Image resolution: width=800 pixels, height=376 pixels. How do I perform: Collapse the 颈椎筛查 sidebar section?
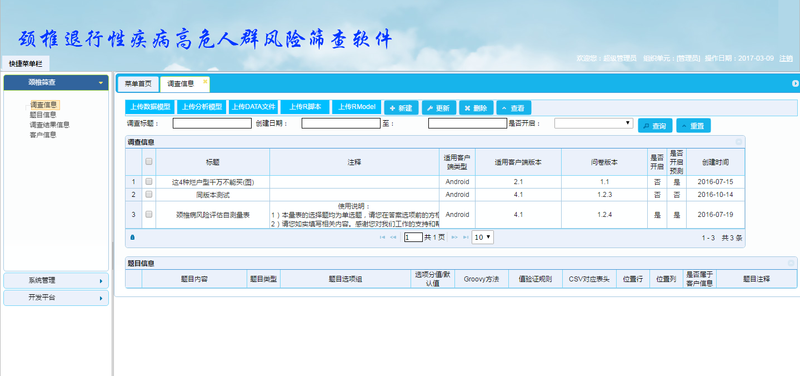(56, 83)
